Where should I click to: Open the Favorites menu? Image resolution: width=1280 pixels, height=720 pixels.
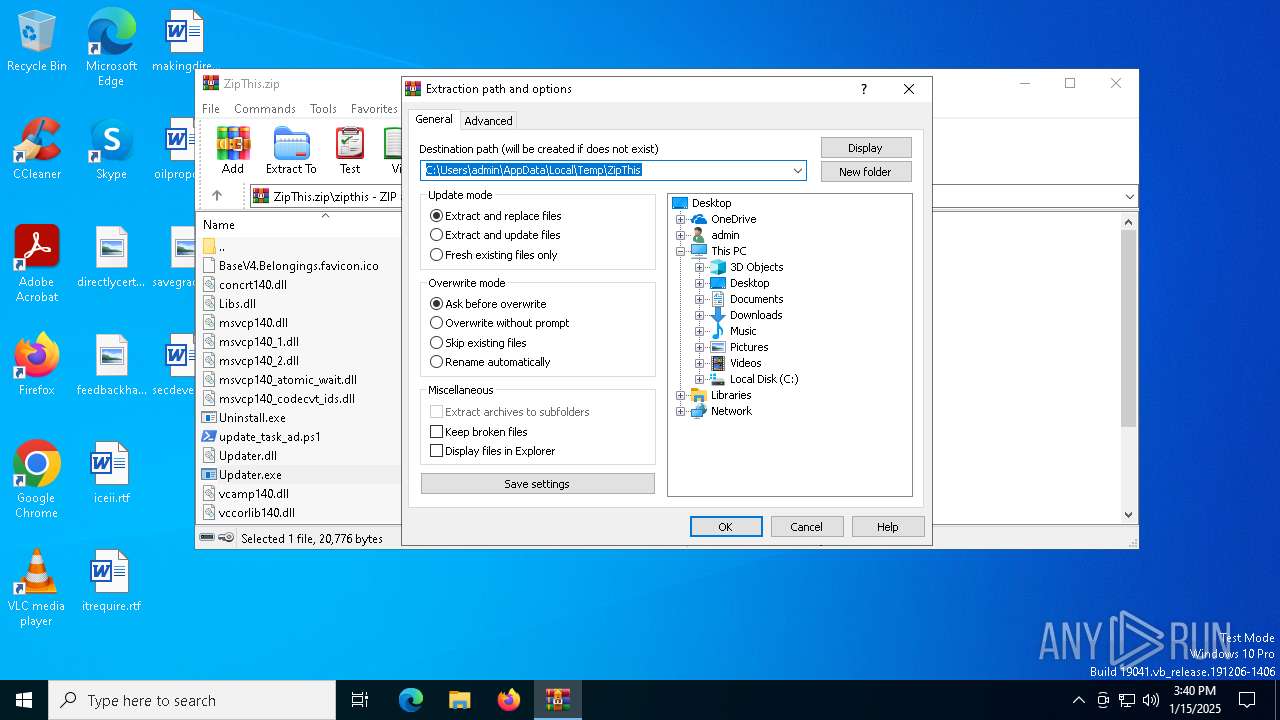click(374, 109)
